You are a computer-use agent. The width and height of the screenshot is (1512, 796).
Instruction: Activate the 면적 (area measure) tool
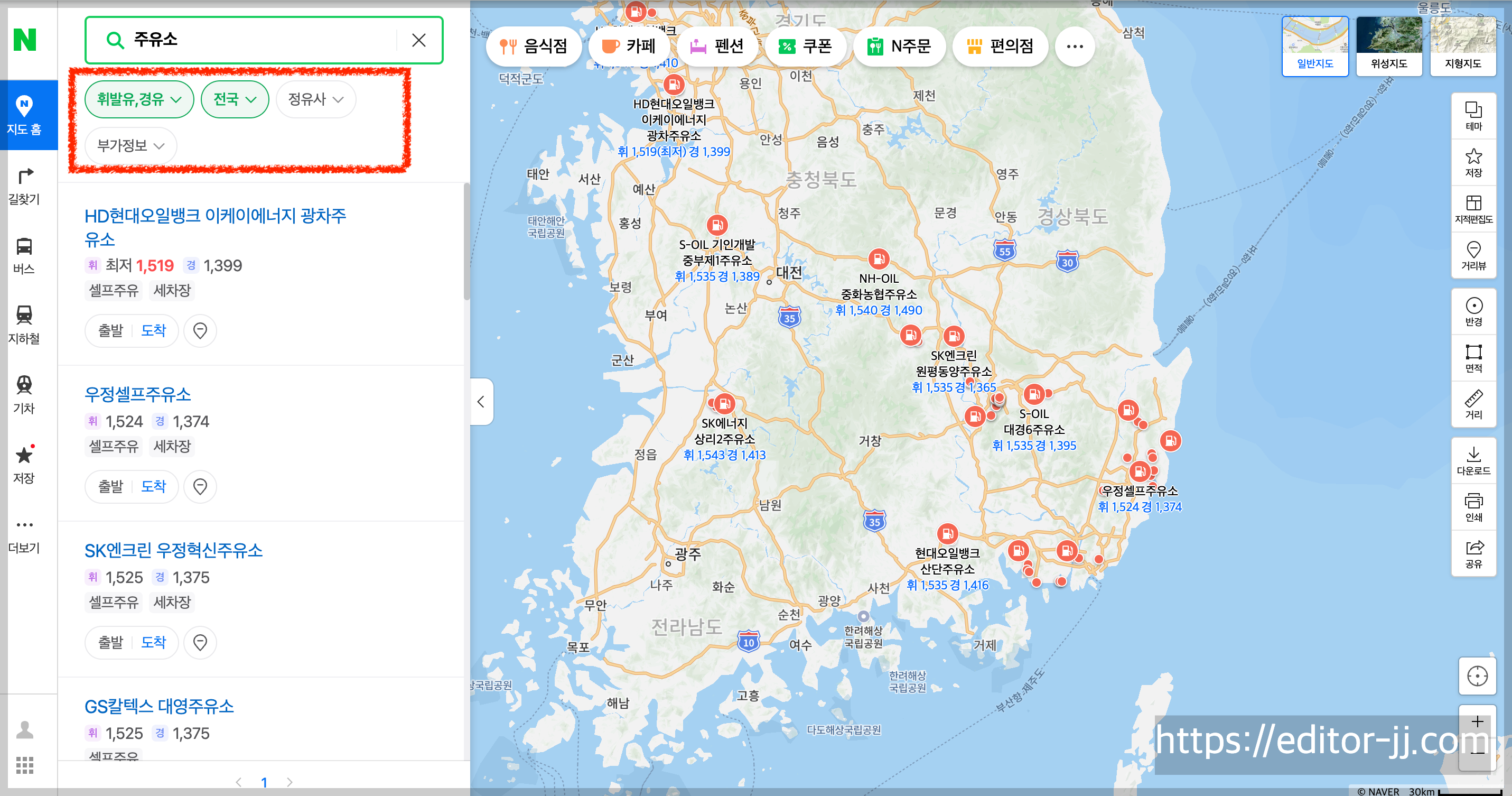tap(1473, 358)
